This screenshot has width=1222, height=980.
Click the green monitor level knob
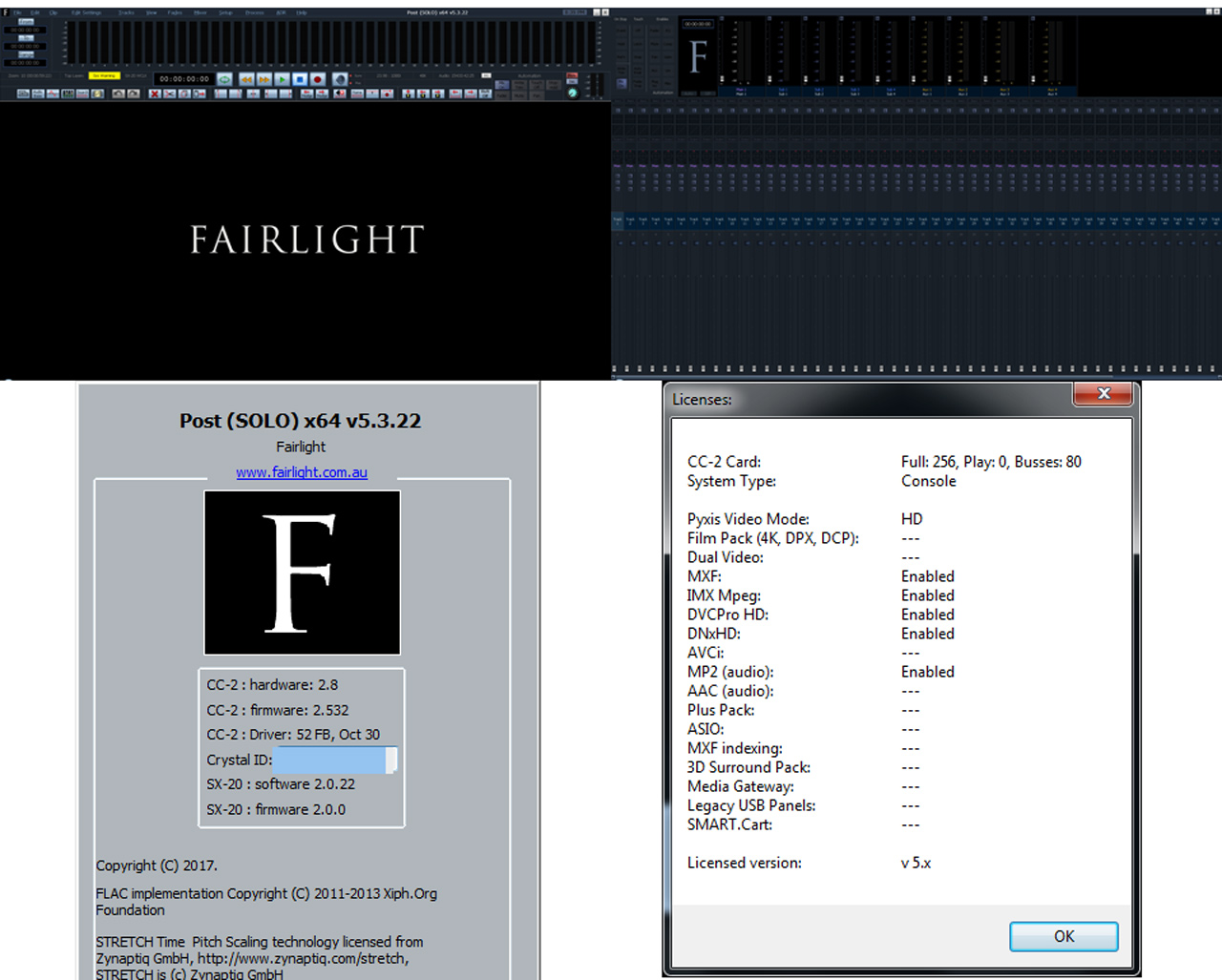[573, 93]
